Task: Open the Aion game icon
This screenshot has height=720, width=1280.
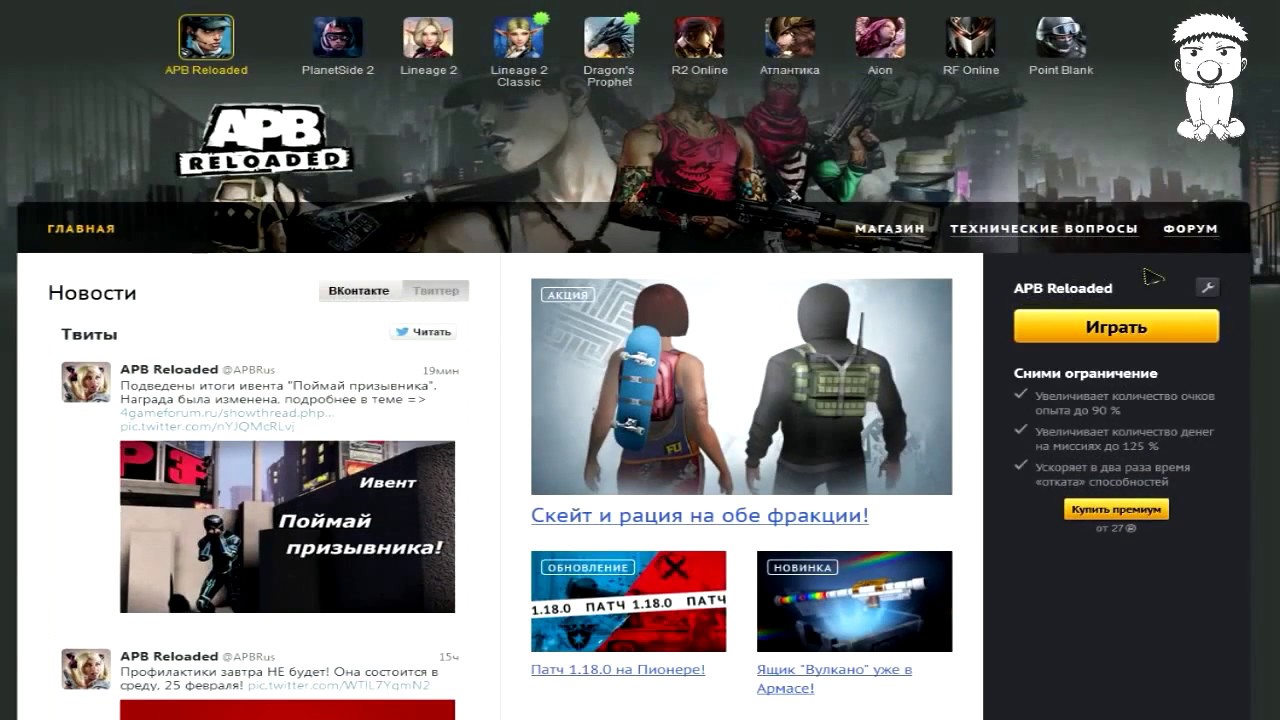Action: coord(880,38)
